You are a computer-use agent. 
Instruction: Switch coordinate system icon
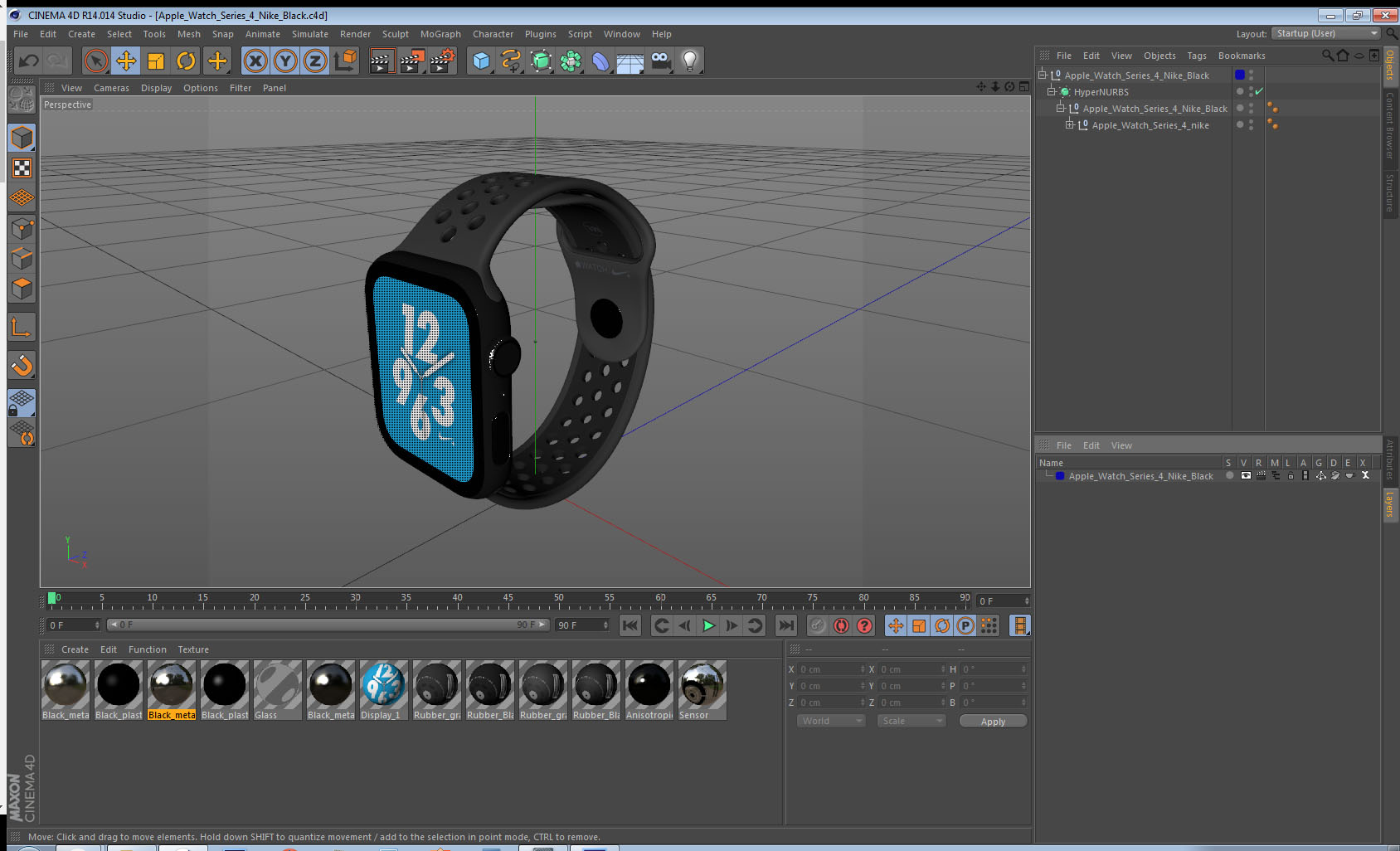(345, 61)
